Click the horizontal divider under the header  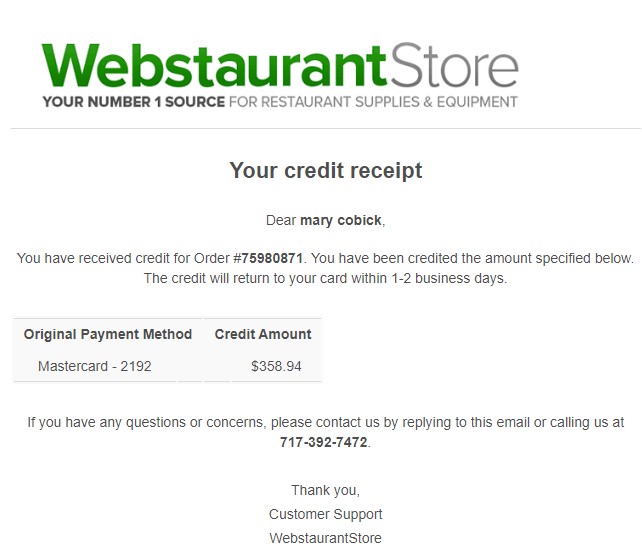pyautogui.click(x=326, y=129)
